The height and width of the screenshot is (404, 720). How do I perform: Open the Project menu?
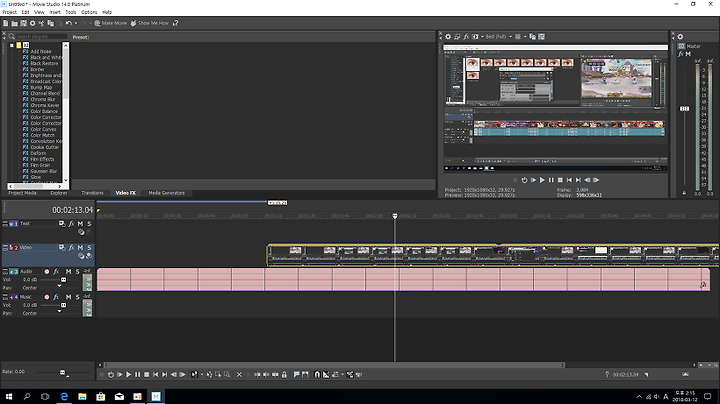[x=10, y=12]
